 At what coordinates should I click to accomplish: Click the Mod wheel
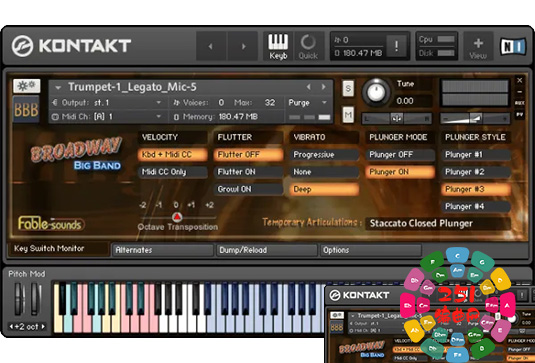35,299
